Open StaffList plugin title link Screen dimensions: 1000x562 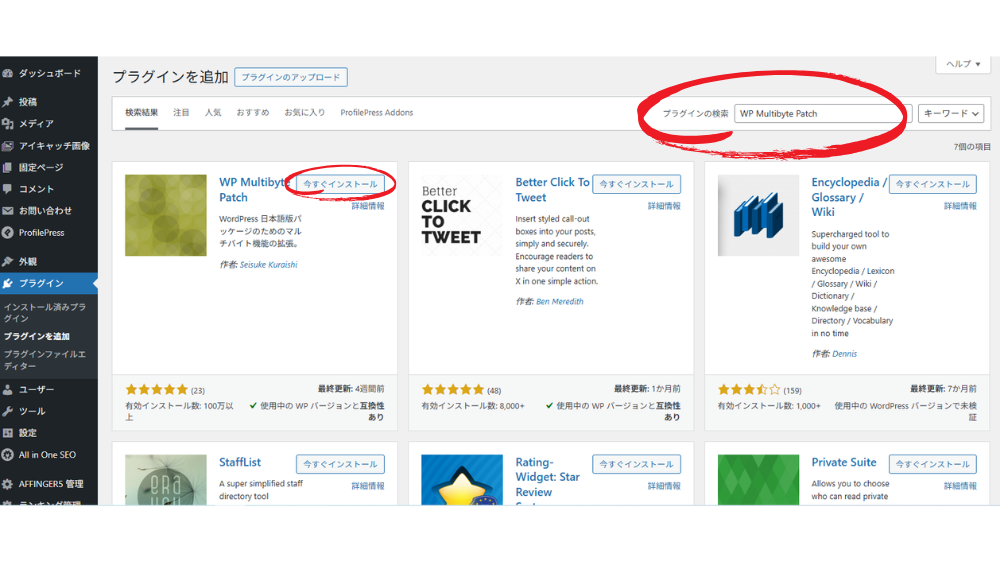(240, 462)
